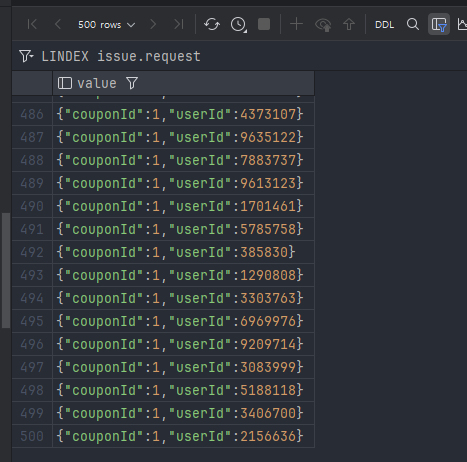This screenshot has height=462, width=467.
Task: Go to previous page arrow
Action: (58, 24)
